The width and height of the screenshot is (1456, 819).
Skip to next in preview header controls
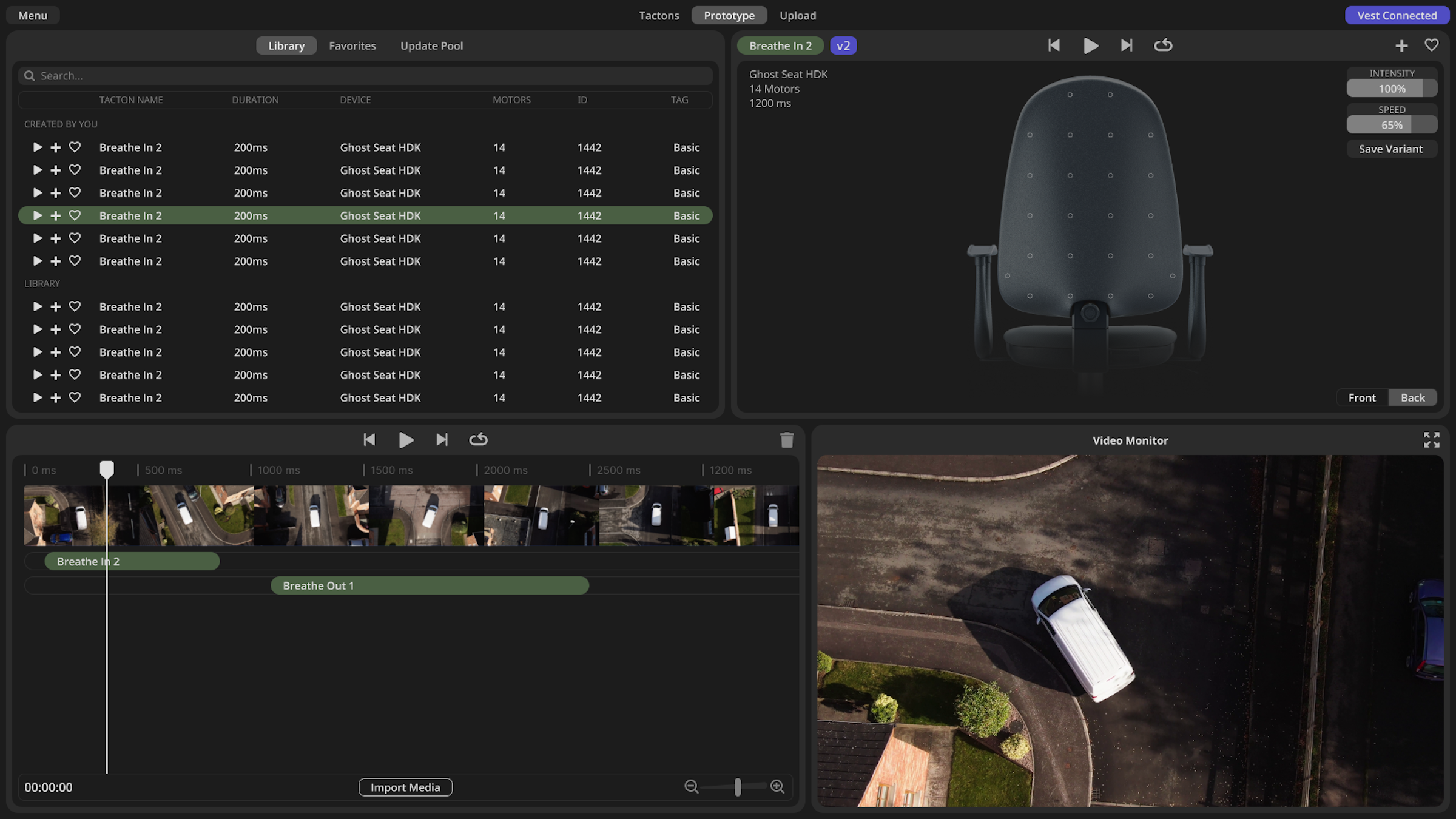pyautogui.click(x=1126, y=45)
